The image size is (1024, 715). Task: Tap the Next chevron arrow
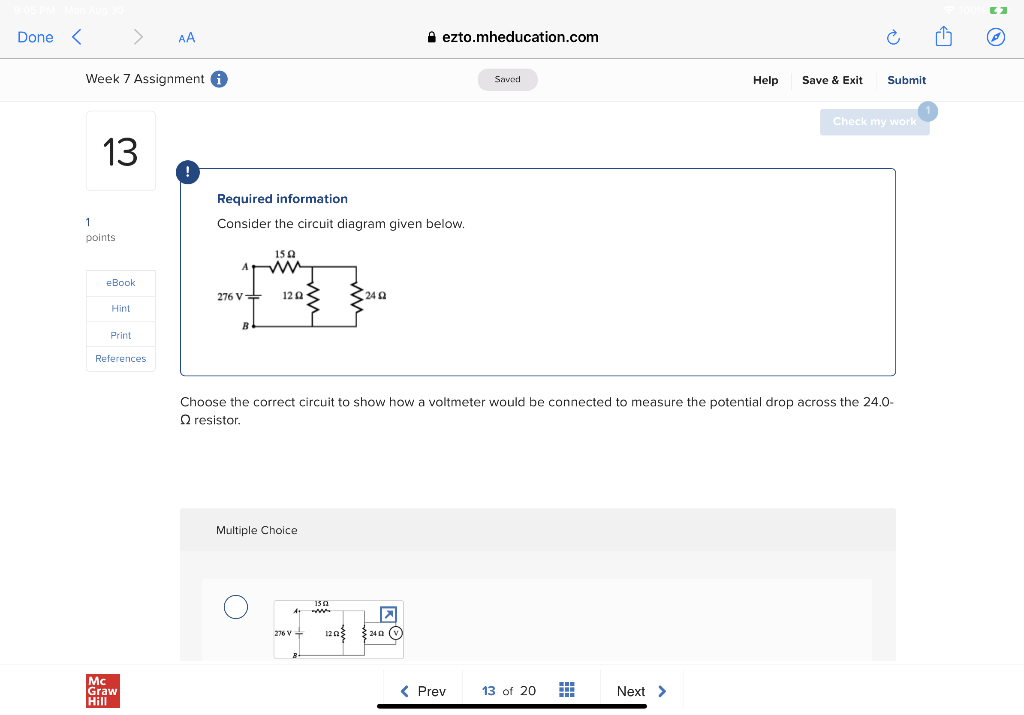pos(661,690)
